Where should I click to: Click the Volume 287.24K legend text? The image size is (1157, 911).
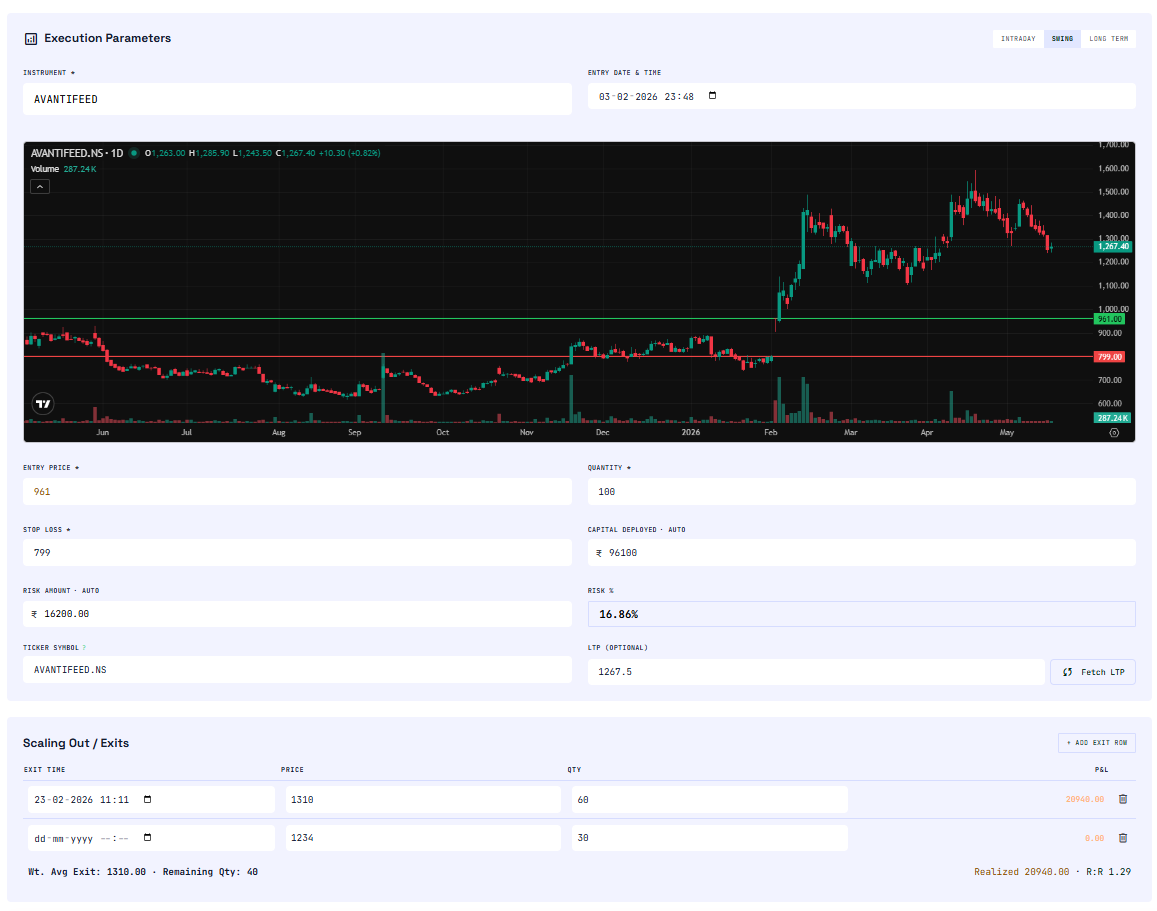click(63, 169)
